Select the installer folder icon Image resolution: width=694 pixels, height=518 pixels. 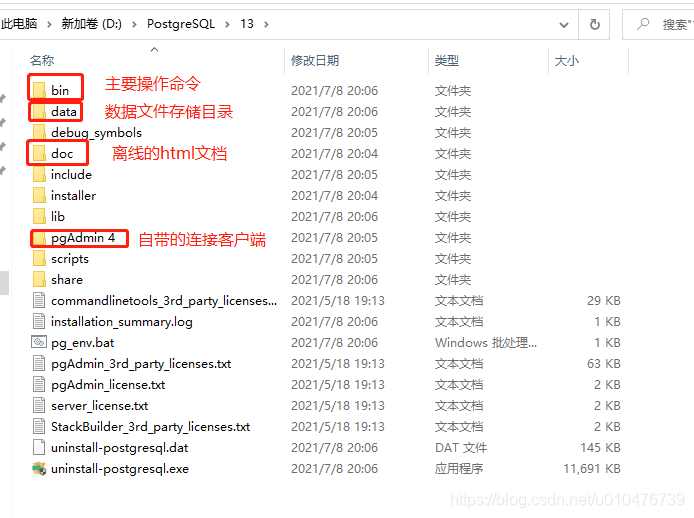(39, 195)
